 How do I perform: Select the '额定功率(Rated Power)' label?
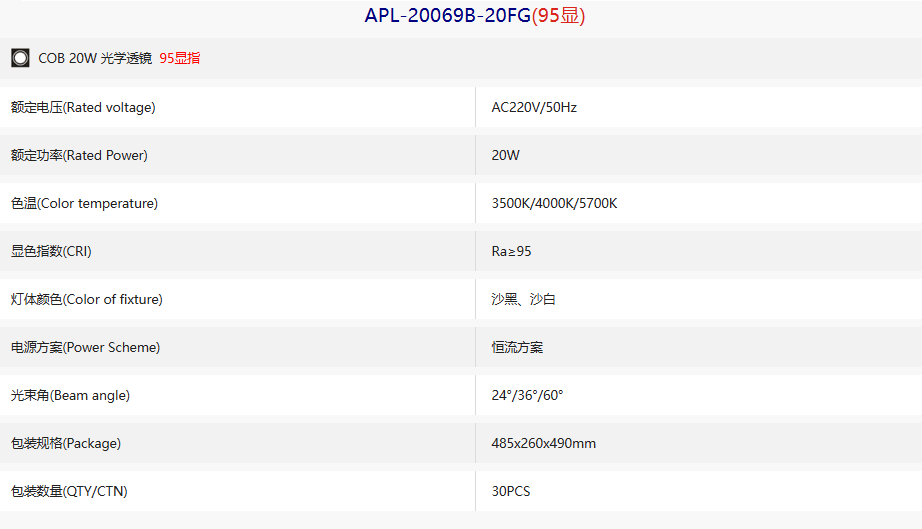point(79,156)
